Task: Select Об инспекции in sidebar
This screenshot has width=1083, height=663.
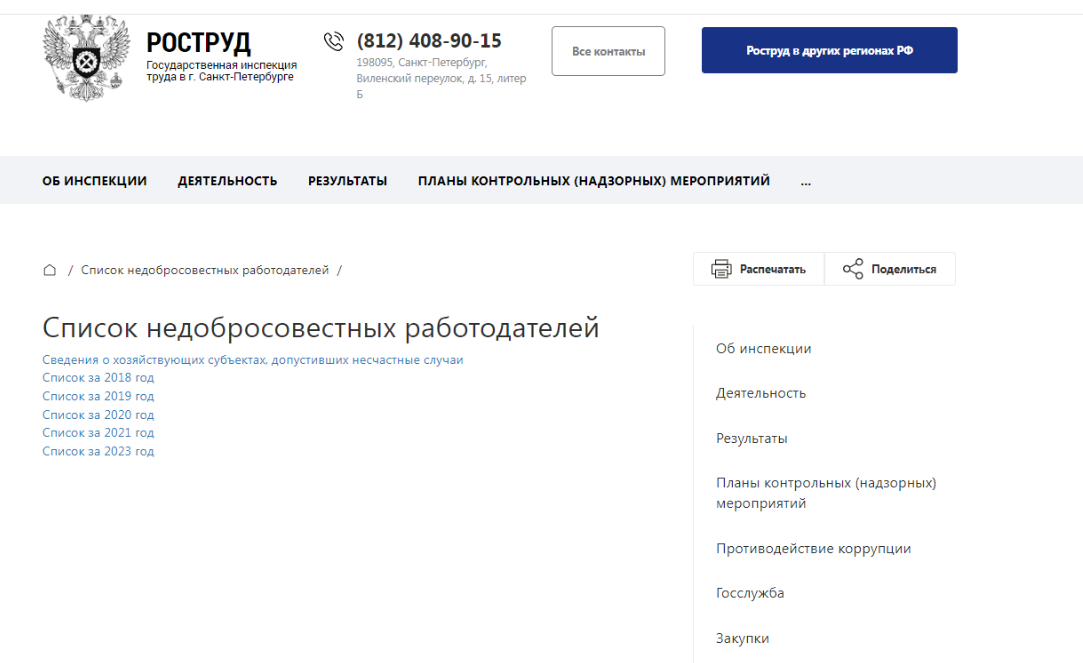Action: pos(763,349)
